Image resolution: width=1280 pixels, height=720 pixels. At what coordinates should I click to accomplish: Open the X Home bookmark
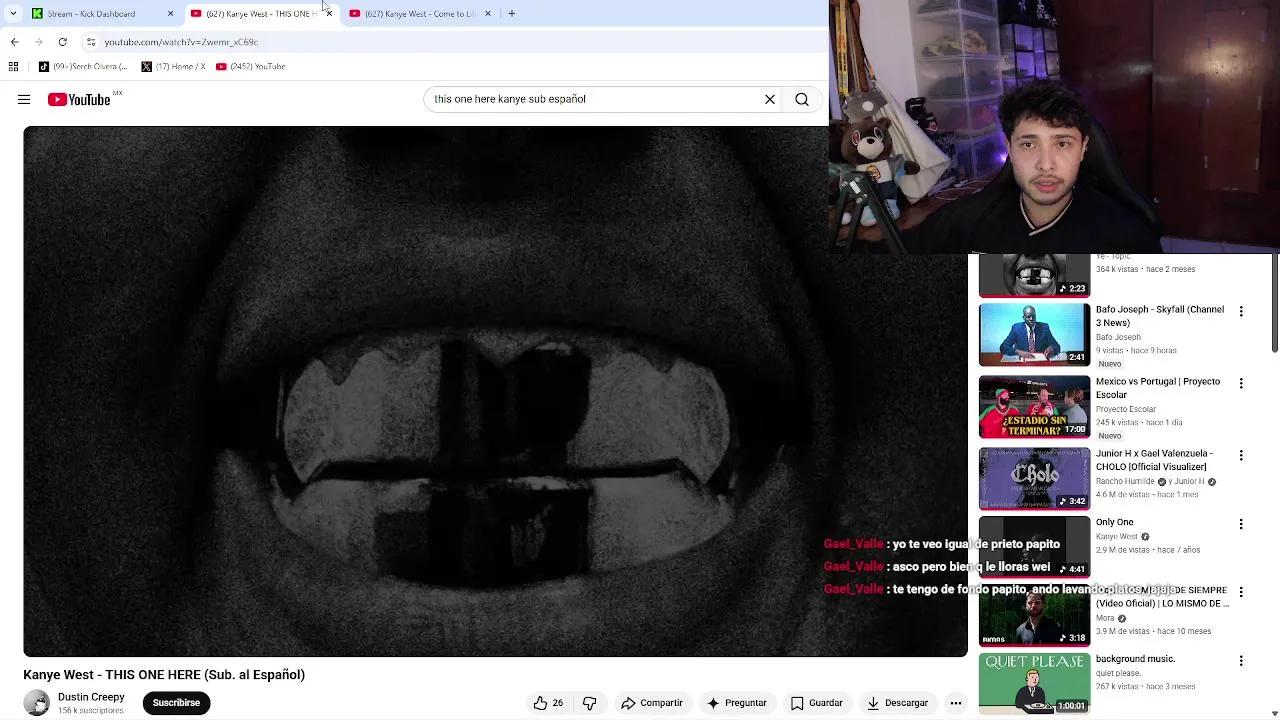(174, 66)
